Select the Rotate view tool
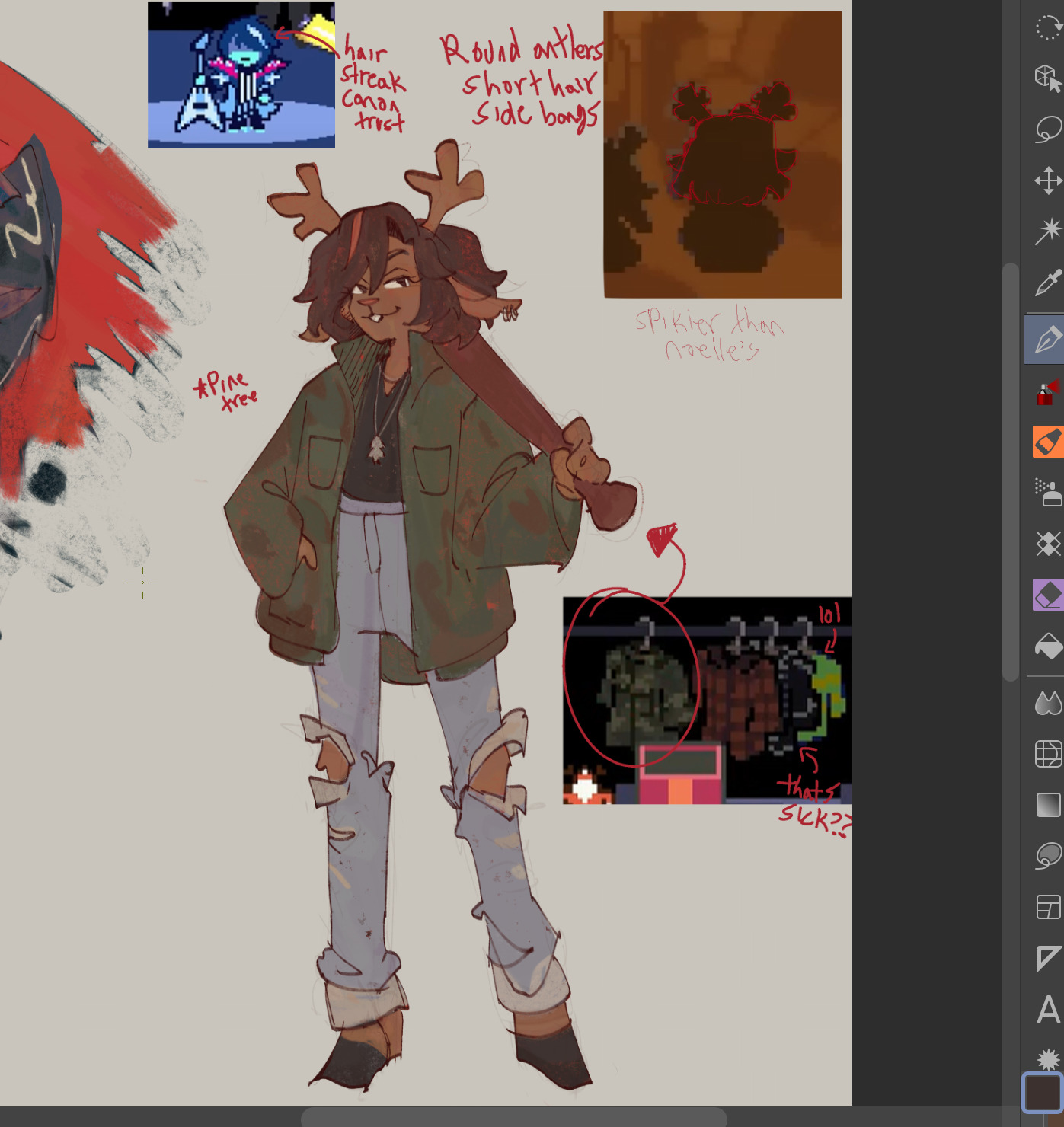Viewport: 1064px width, 1127px height. [x=1048, y=27]
